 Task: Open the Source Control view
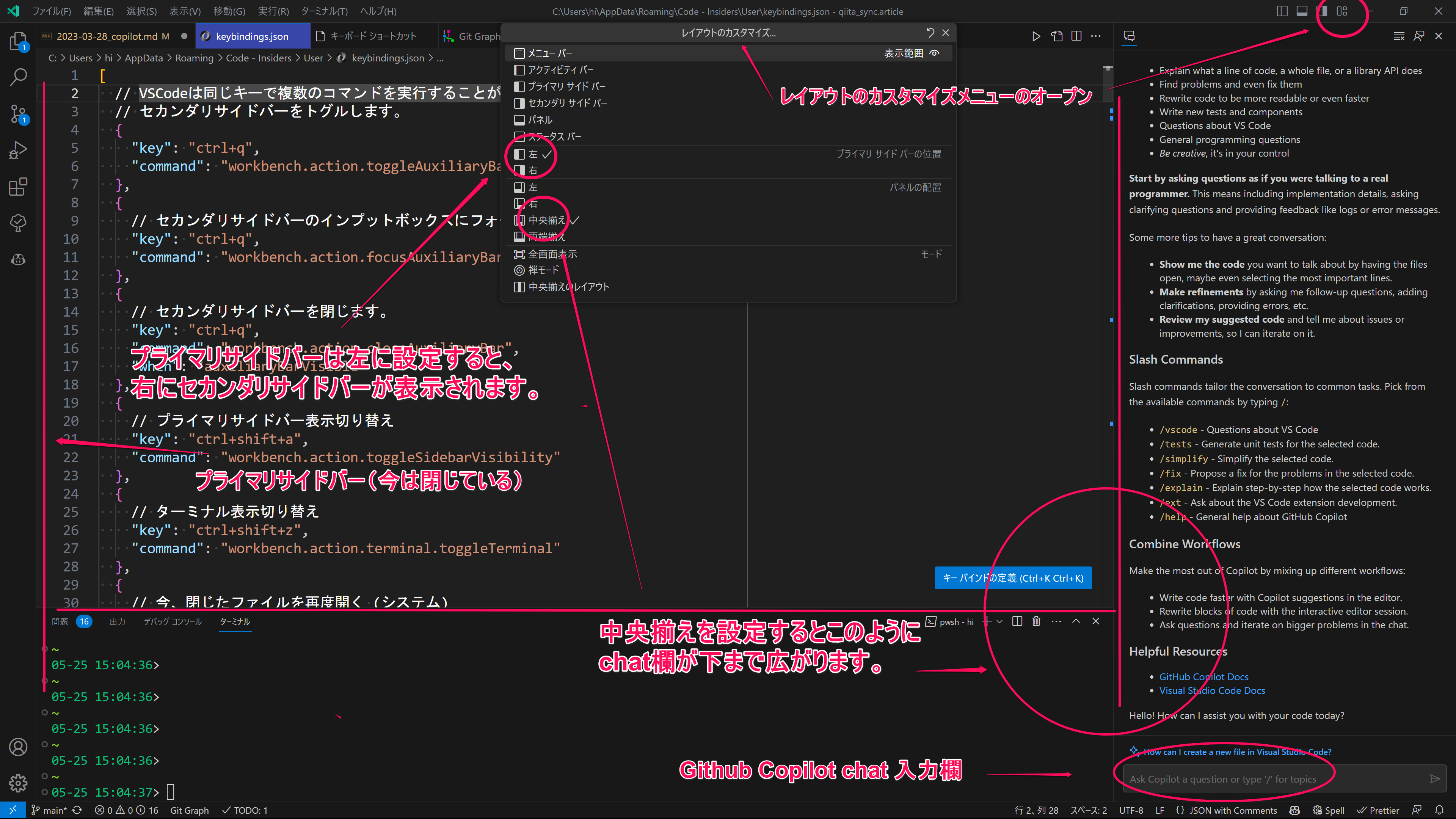19,113
